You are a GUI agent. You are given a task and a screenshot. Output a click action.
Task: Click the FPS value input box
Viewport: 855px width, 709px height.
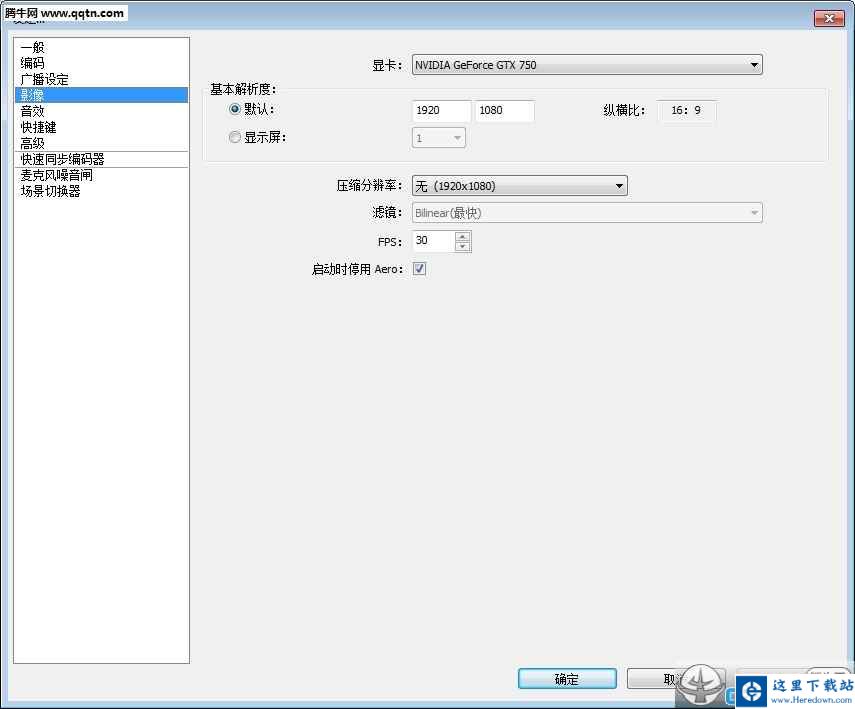tap(433, 241)
